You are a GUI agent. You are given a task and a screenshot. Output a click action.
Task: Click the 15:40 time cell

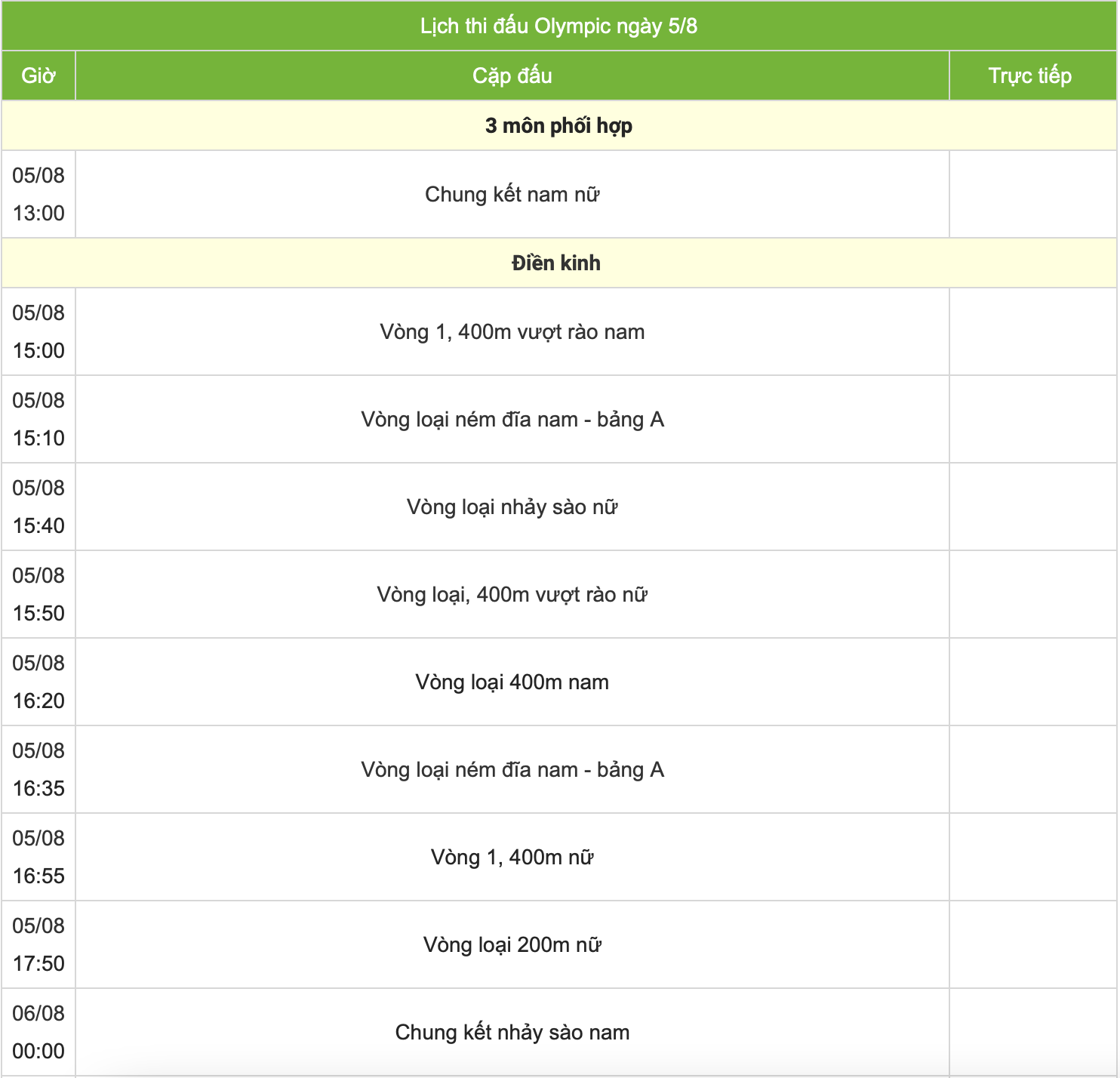pos(38,507)
